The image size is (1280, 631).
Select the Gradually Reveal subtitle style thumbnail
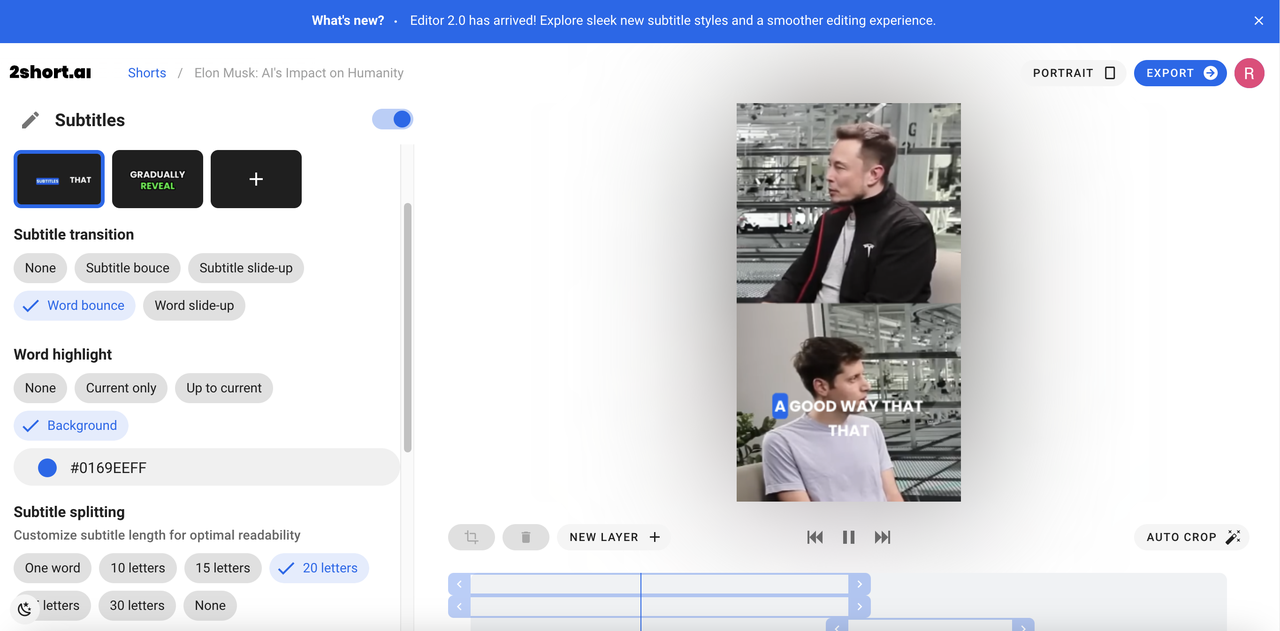pyautogui.click(x=157, y=179)
